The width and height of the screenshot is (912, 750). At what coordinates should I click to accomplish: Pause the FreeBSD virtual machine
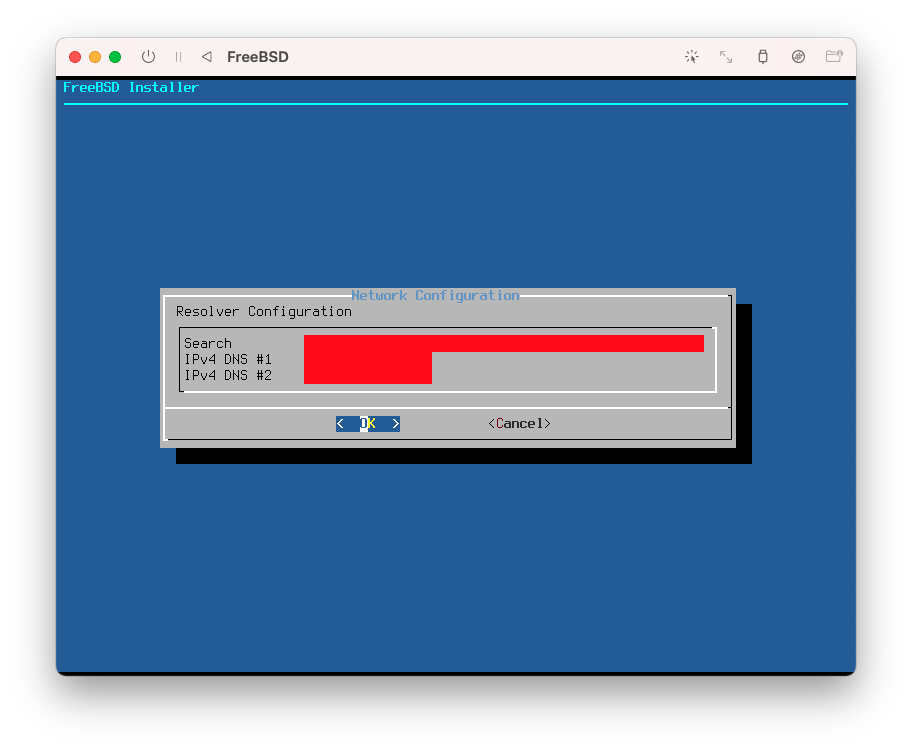coord(179,56)
